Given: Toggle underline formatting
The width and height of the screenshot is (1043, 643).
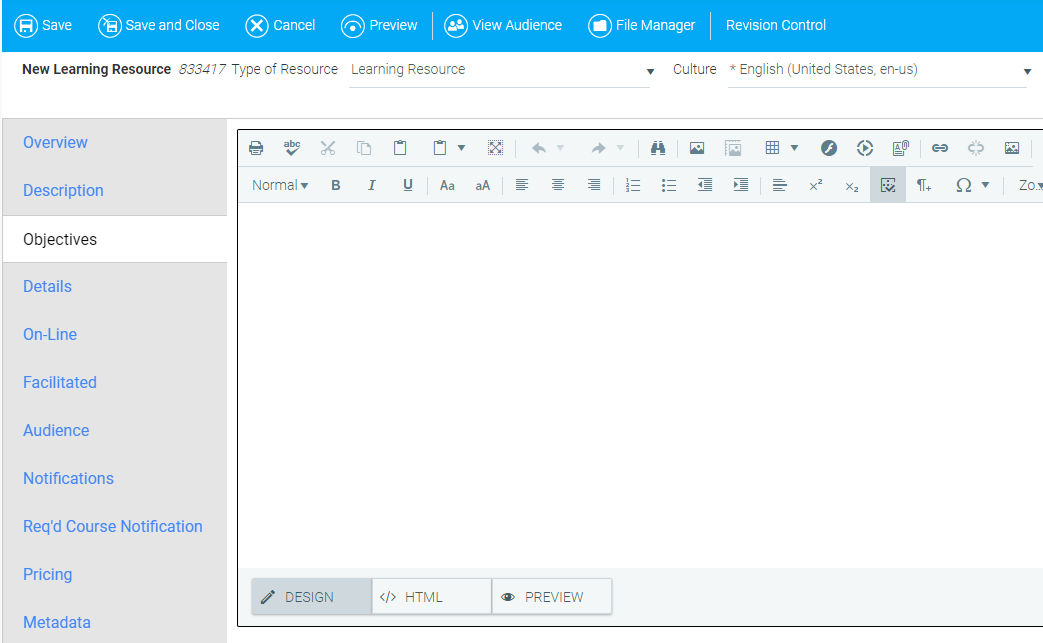Looking at the screenshot, I should point(408,185).
